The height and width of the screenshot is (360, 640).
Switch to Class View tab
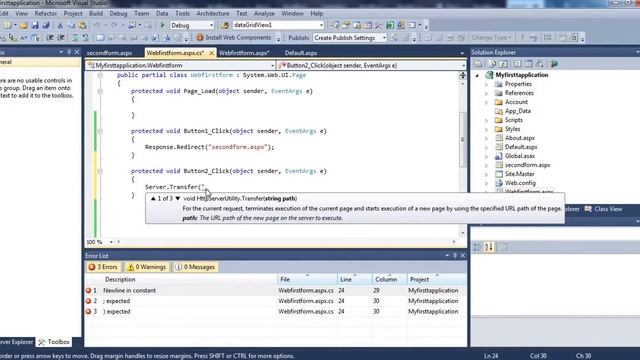coord(604,209)
